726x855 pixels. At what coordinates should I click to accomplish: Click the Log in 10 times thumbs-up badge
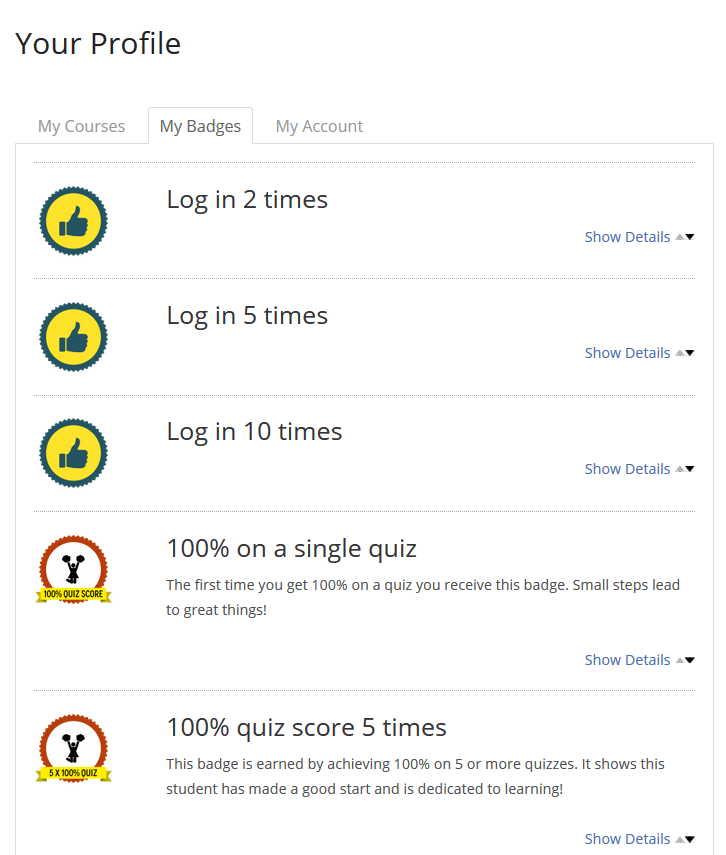(73, 453)
